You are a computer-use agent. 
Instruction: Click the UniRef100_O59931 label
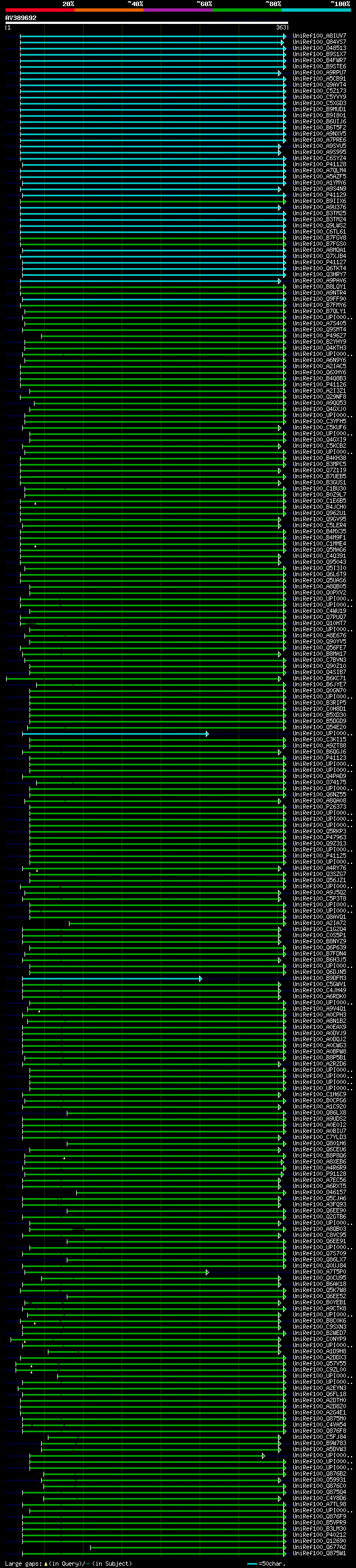(x=319, y=1480)
